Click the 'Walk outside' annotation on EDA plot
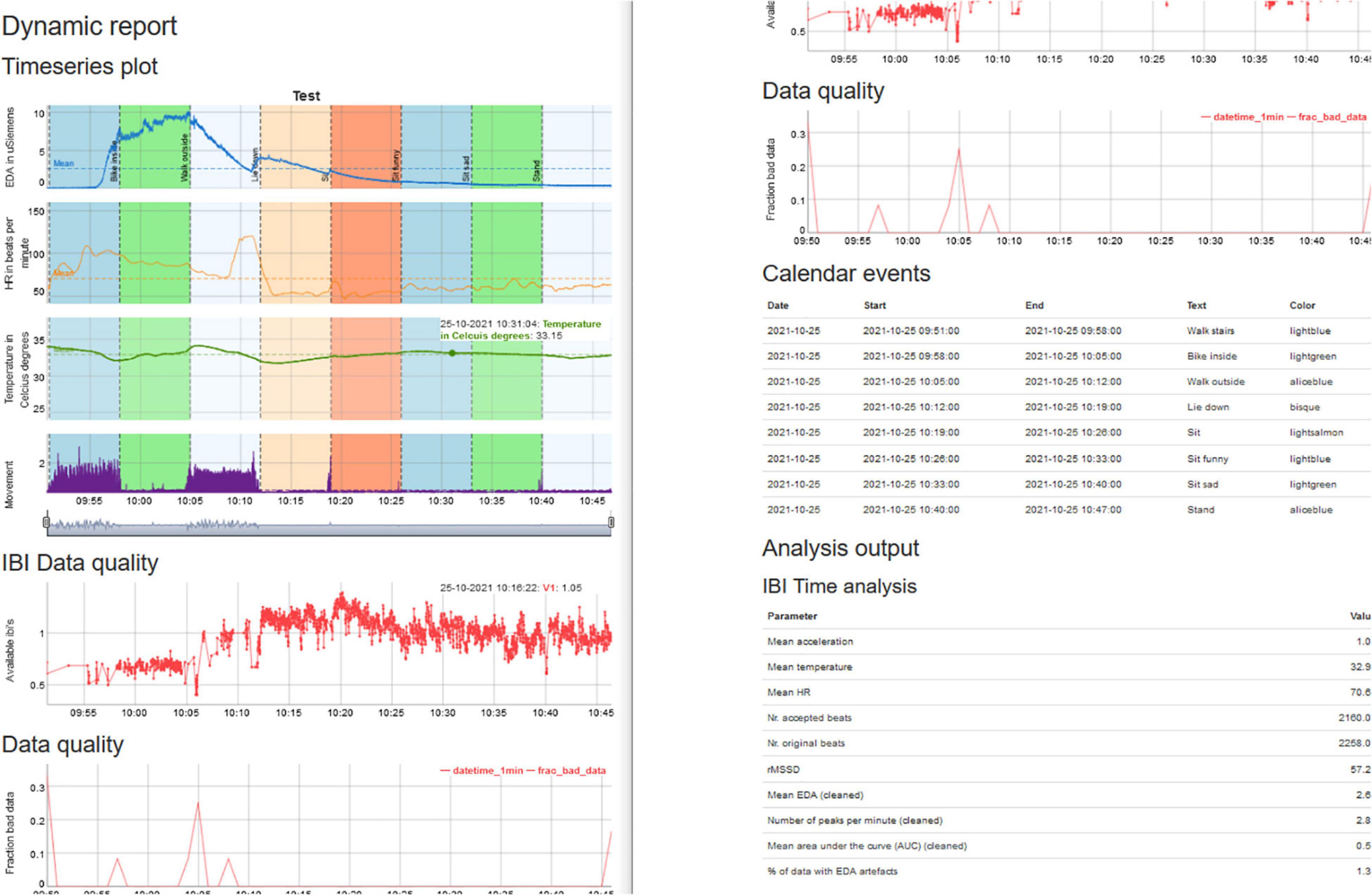1372x895 pixels. point(185,157)
